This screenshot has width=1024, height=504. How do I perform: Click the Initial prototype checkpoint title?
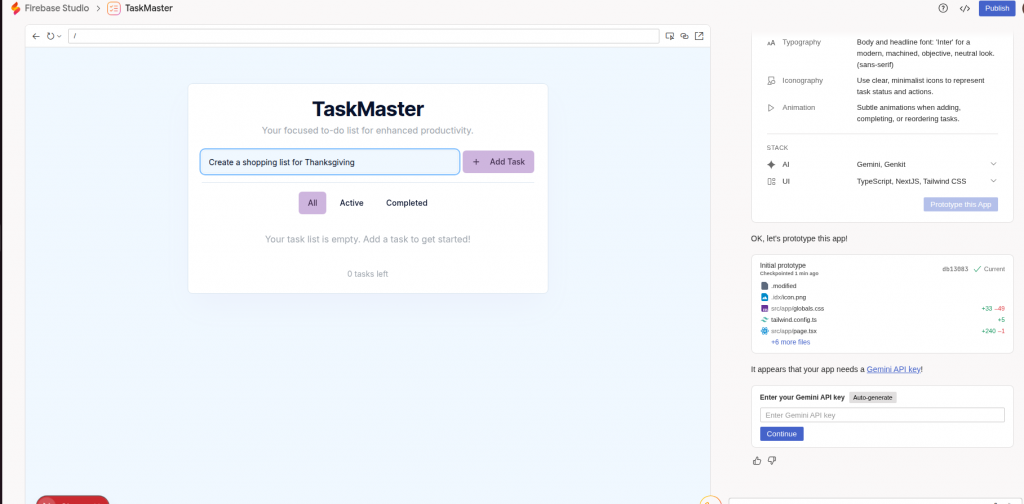[x=783, y=266]
